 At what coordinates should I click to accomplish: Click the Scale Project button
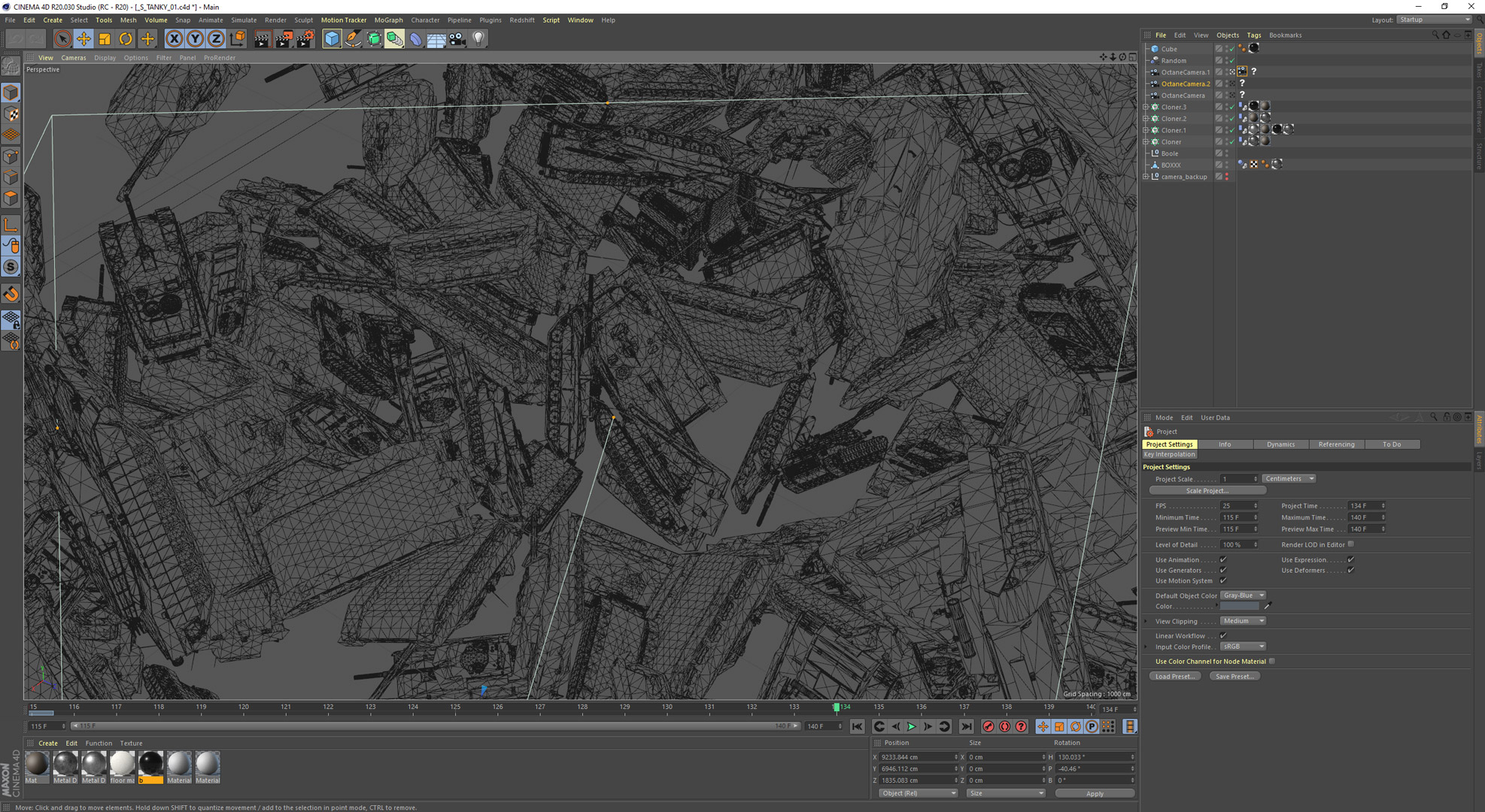pyautogui.click(x=1207, y=491)
